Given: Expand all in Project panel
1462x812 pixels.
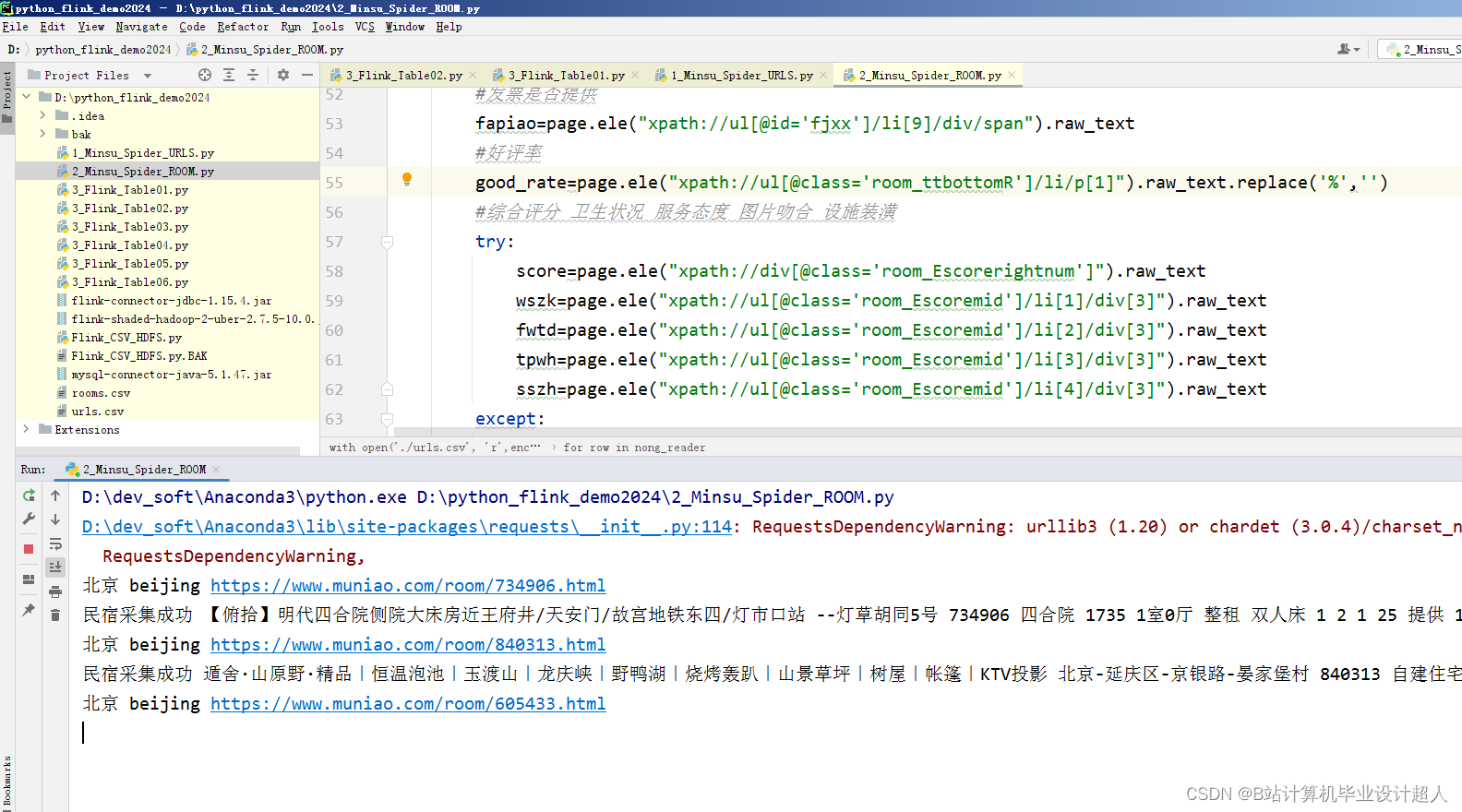Looking at the screenshot, I should (x=229, y=75).
